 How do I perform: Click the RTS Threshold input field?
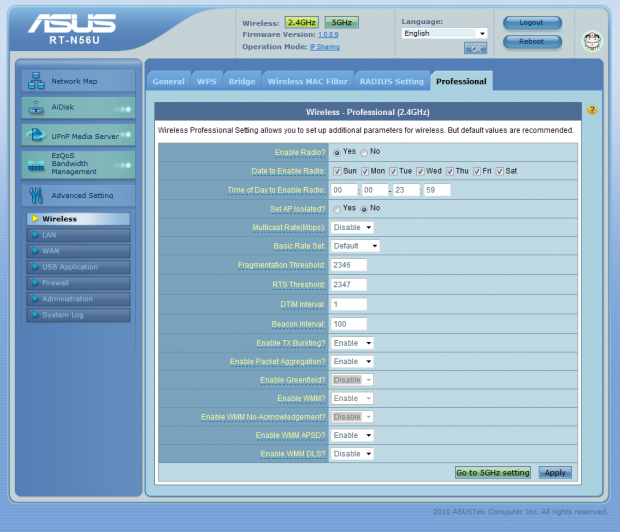[x=349, y=285]
